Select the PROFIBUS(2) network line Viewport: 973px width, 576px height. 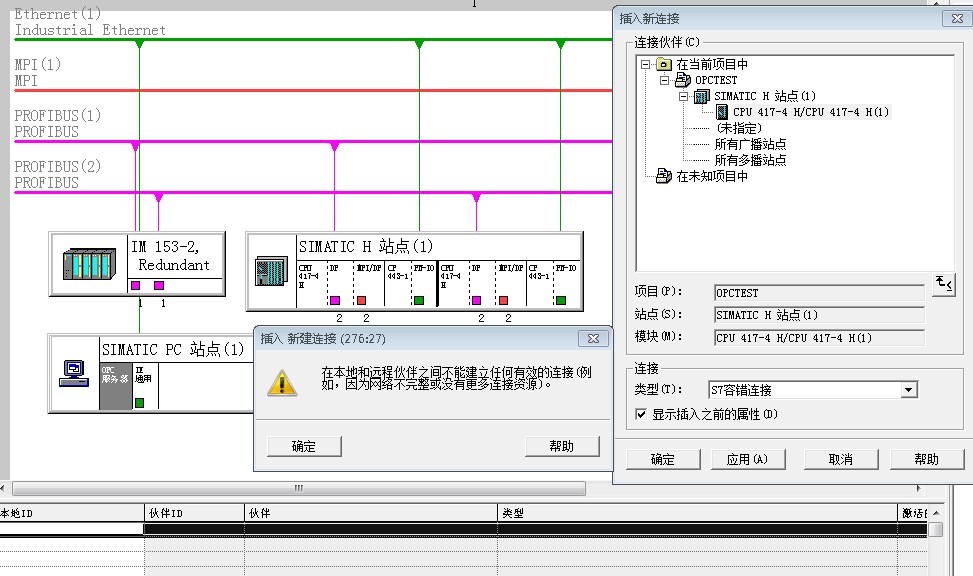313,192
